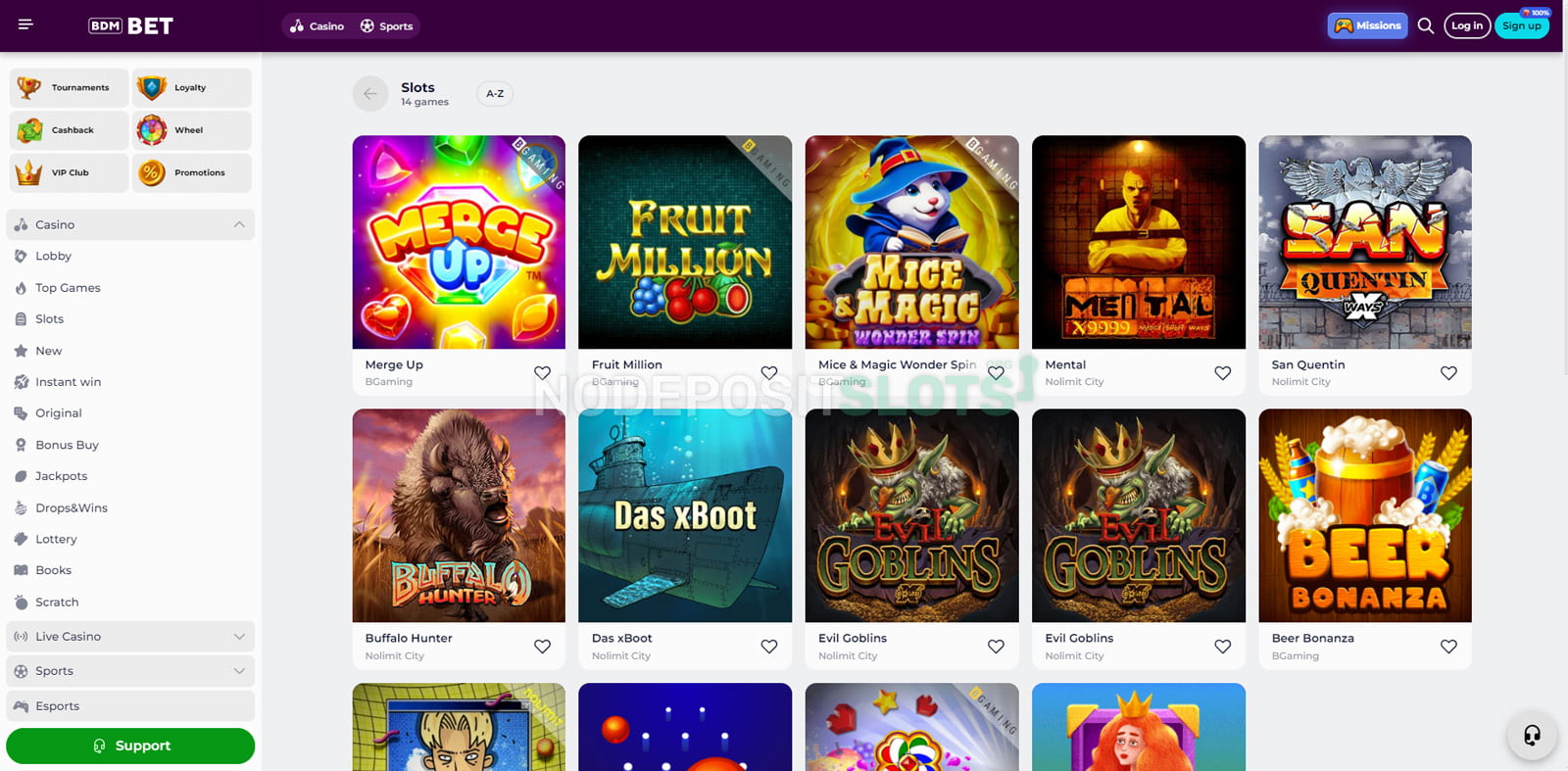The width and height of the screenshot is (1568, 771).
Task: Click the Wheel icon
Action: [x=152, y=129]
